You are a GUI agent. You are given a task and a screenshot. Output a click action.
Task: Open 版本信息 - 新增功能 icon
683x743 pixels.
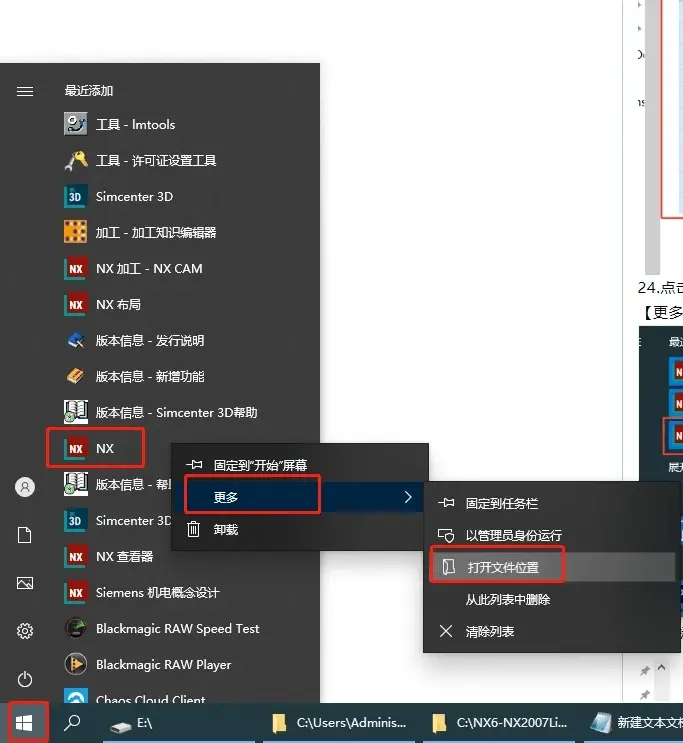point(75,376)
